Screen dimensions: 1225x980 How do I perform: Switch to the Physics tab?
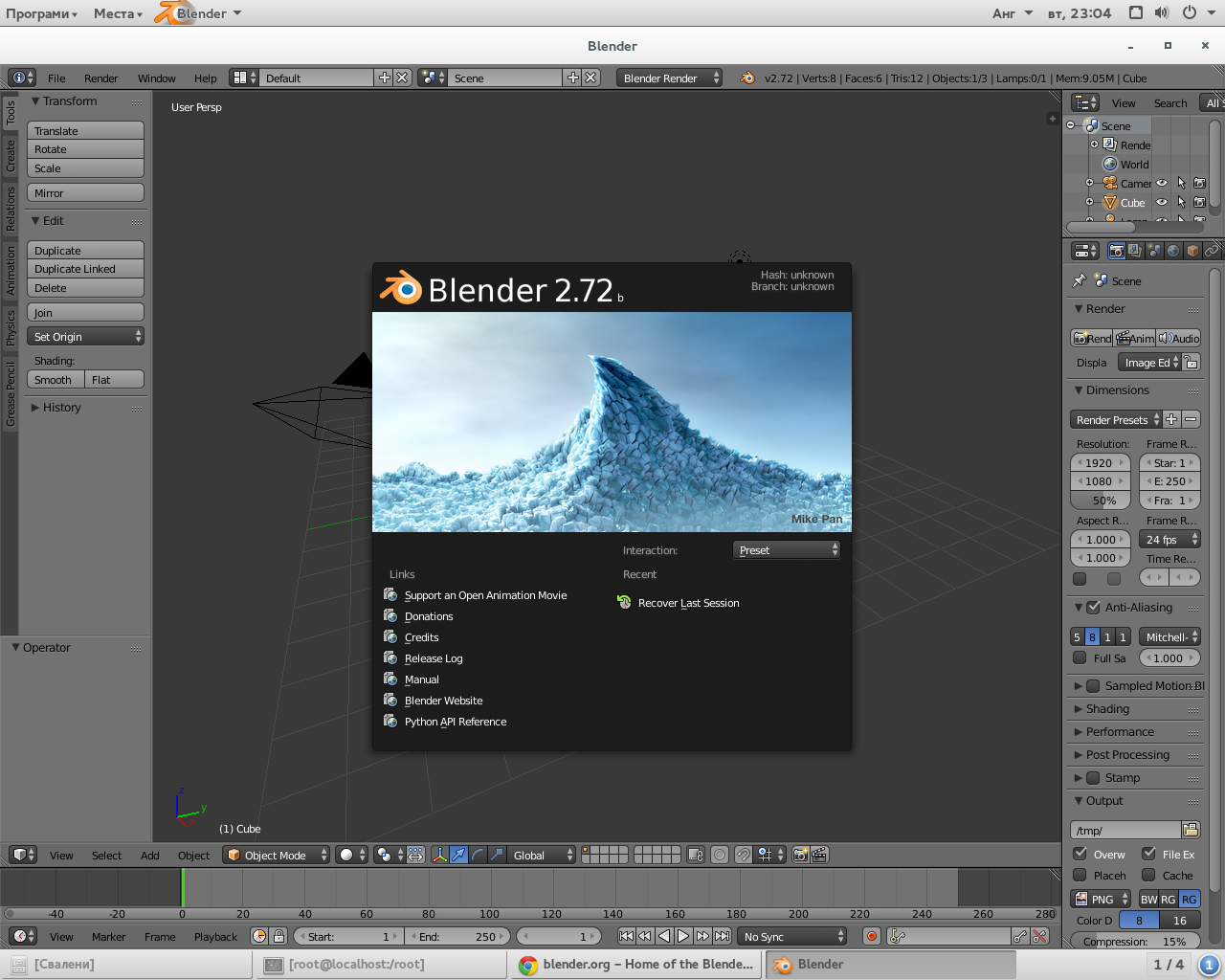[x=11, y=326]
